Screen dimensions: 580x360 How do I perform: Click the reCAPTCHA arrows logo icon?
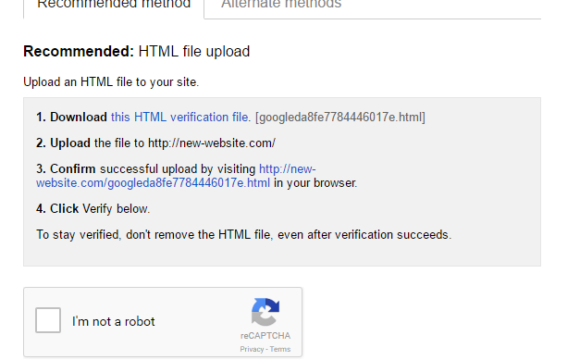point(265,312)
